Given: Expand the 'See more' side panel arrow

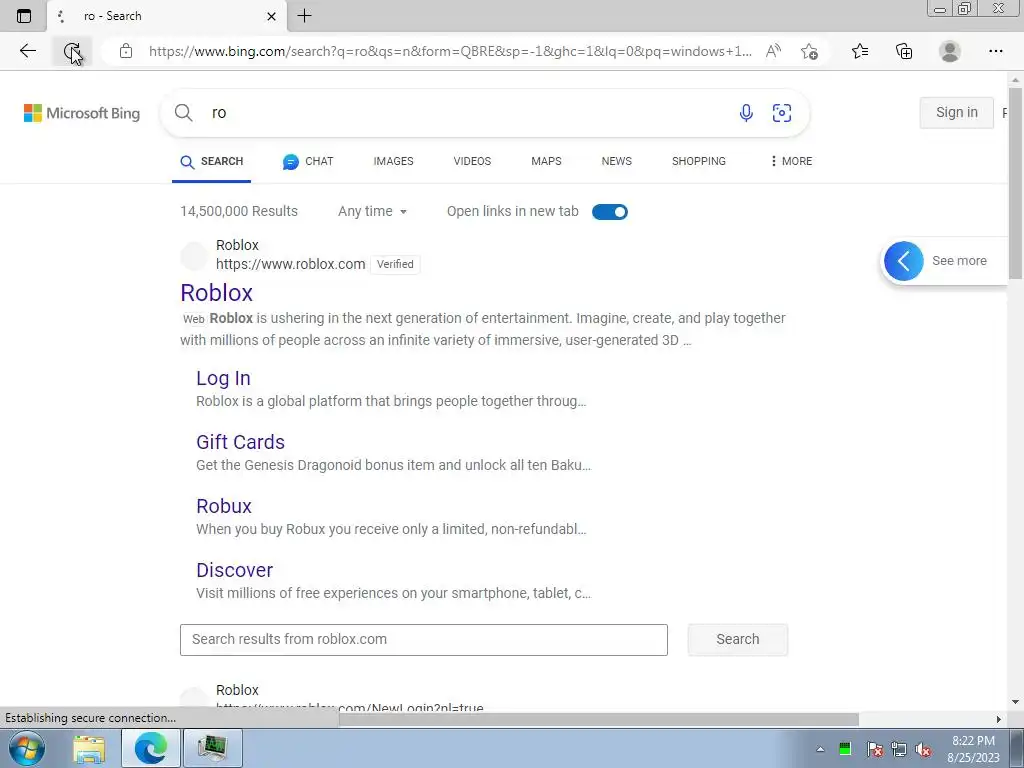Looking at the screenshot, I should coord(903,261).
